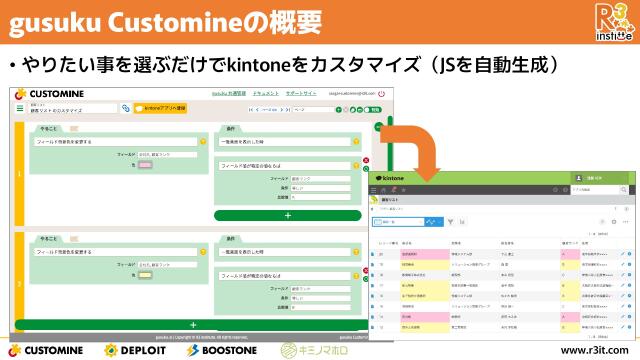Click the kintone app settings icon near more menu
Image resolution: width=640 pixels, height=360 pixels.
(613, 222)
